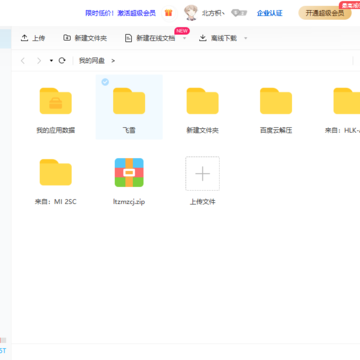Click 开通超级会员 button
This screenshot has width=360, height=360.
325,13
